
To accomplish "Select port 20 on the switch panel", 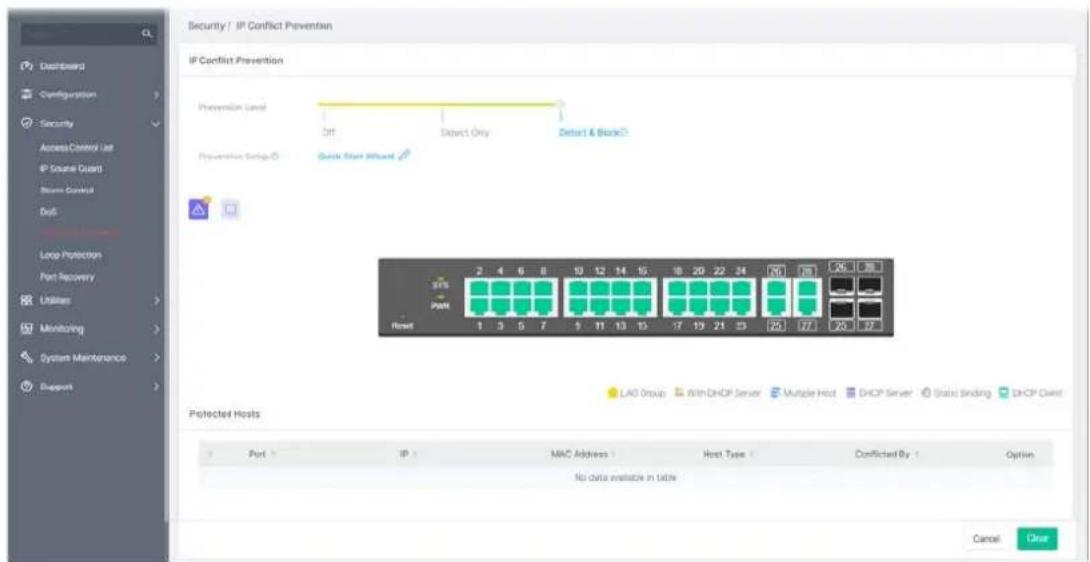I will coord(698,288).
